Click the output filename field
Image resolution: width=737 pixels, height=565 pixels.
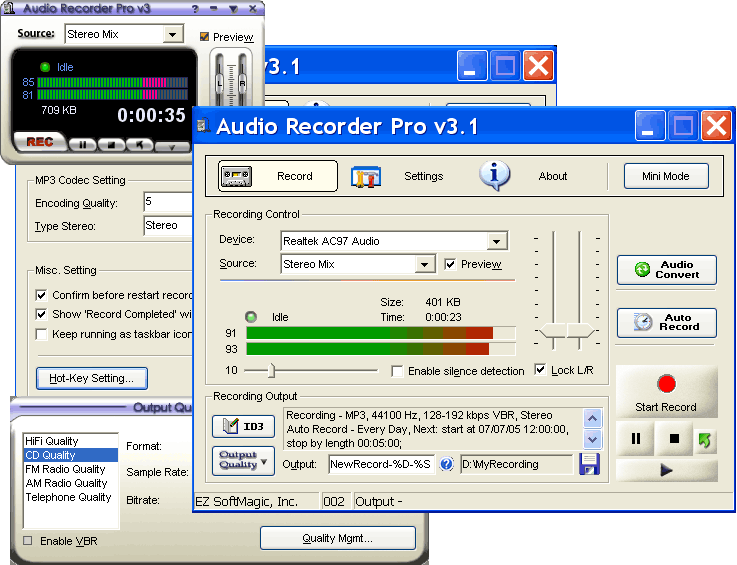(x=381, y=464)
